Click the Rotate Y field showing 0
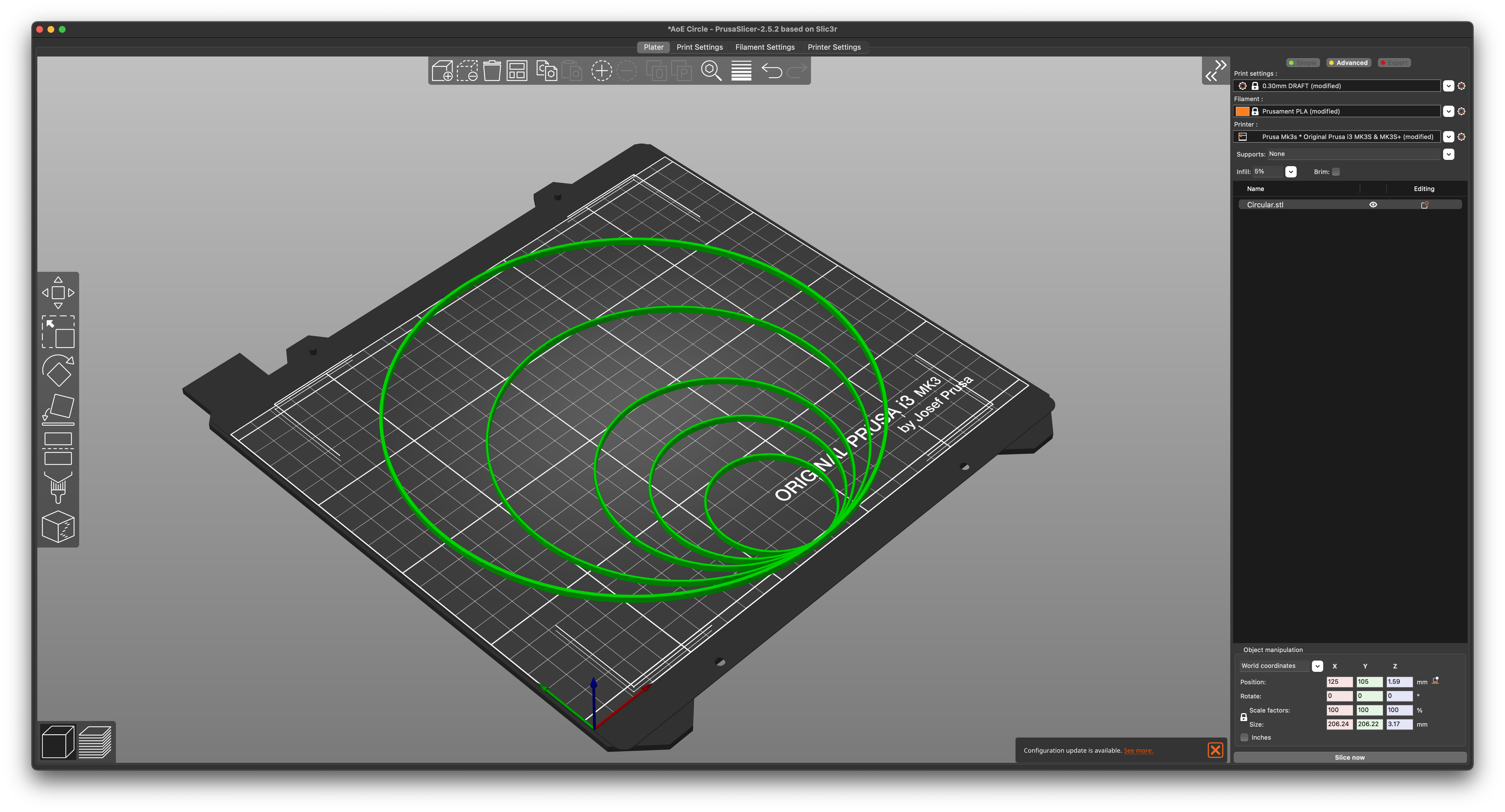Image resolution: width=1505 pixels, height=812 pixels. click(1370, 696)
